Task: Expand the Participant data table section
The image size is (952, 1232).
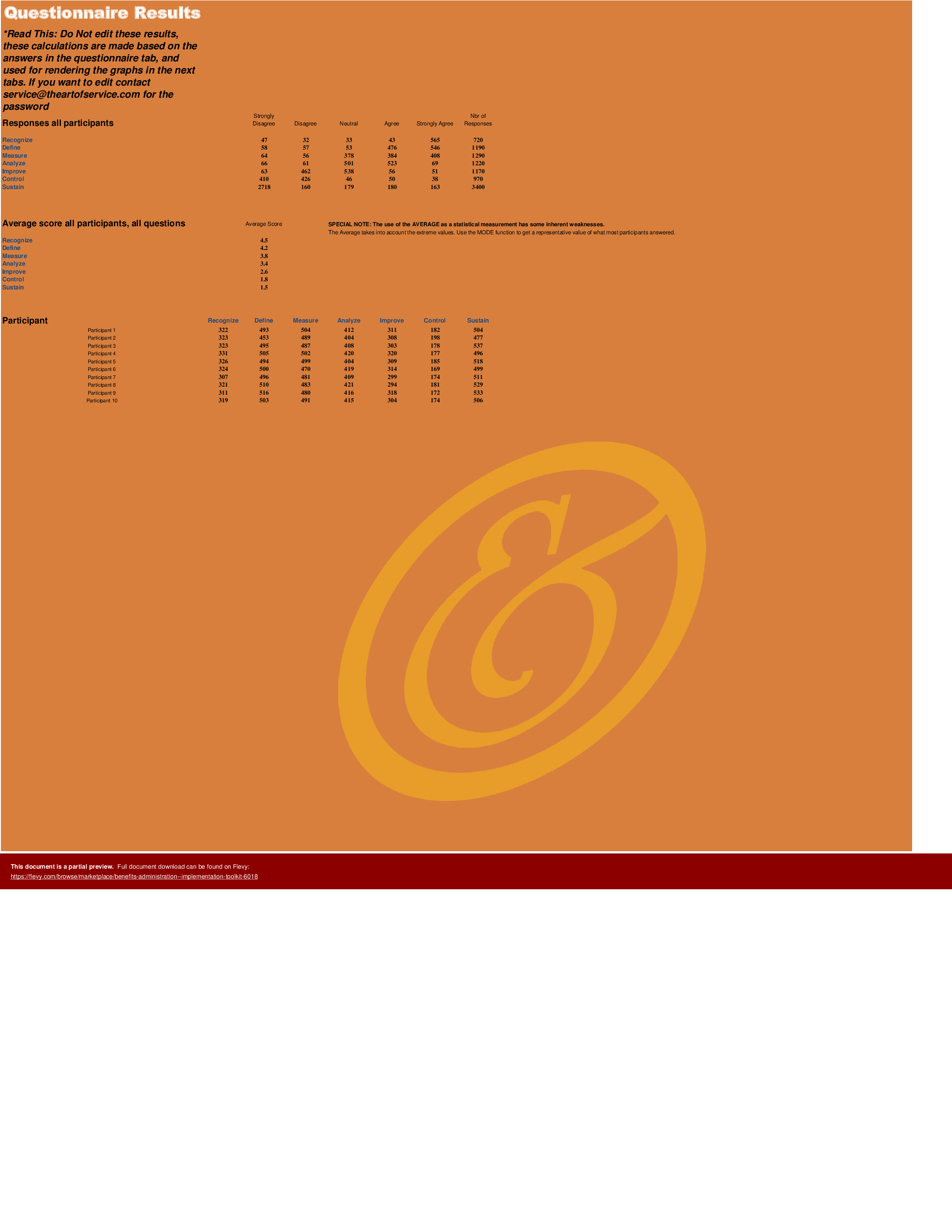Action: tap(26, 320)
